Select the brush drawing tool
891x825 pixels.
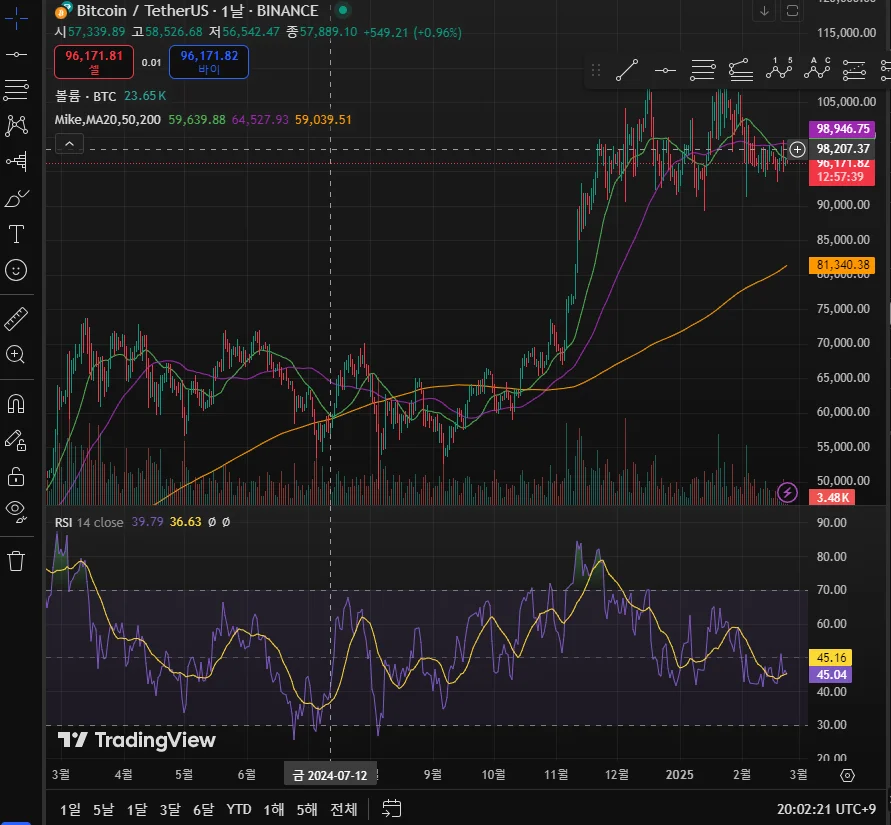(16, 198)
